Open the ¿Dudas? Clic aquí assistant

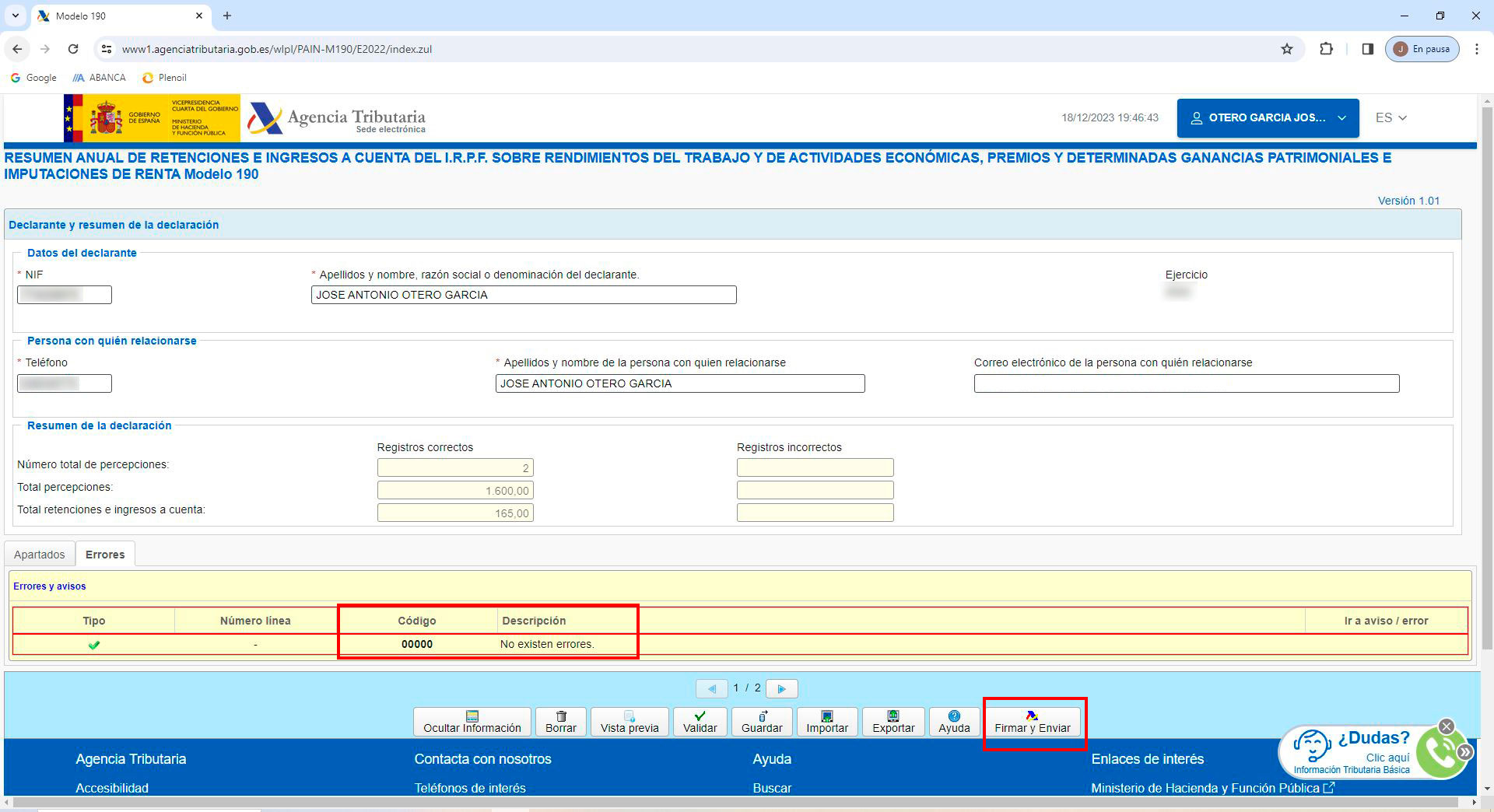[1352, 751]
